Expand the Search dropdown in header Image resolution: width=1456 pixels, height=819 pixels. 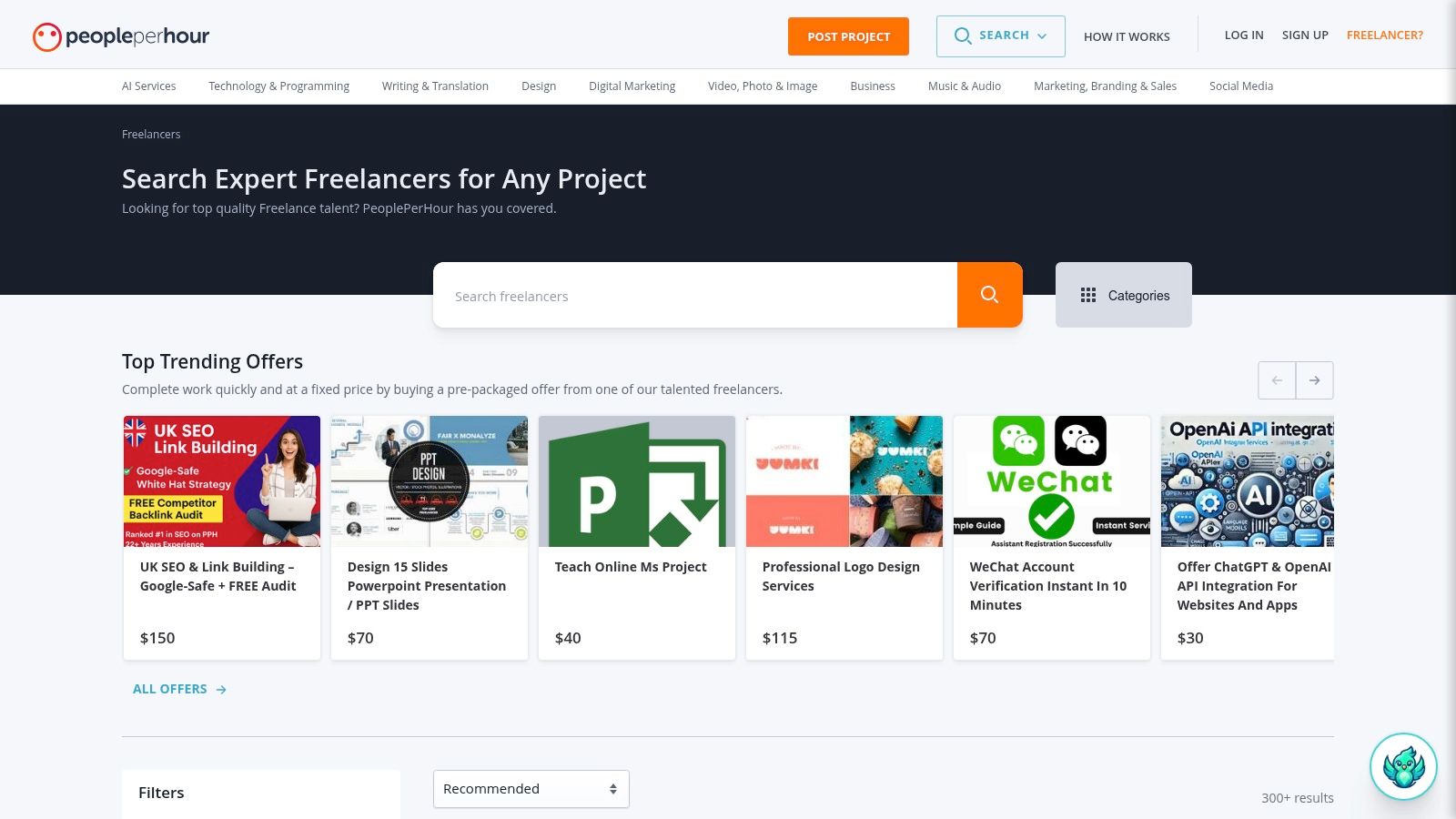1000,36
